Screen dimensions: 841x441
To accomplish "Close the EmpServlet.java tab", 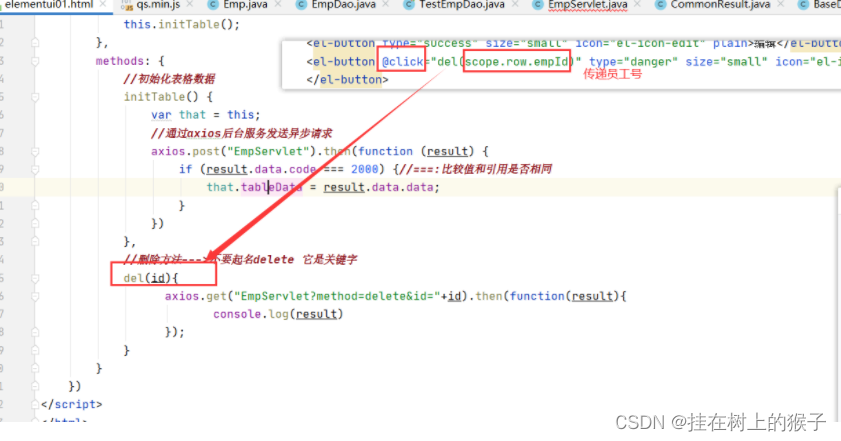I will (x=637, y=5).
